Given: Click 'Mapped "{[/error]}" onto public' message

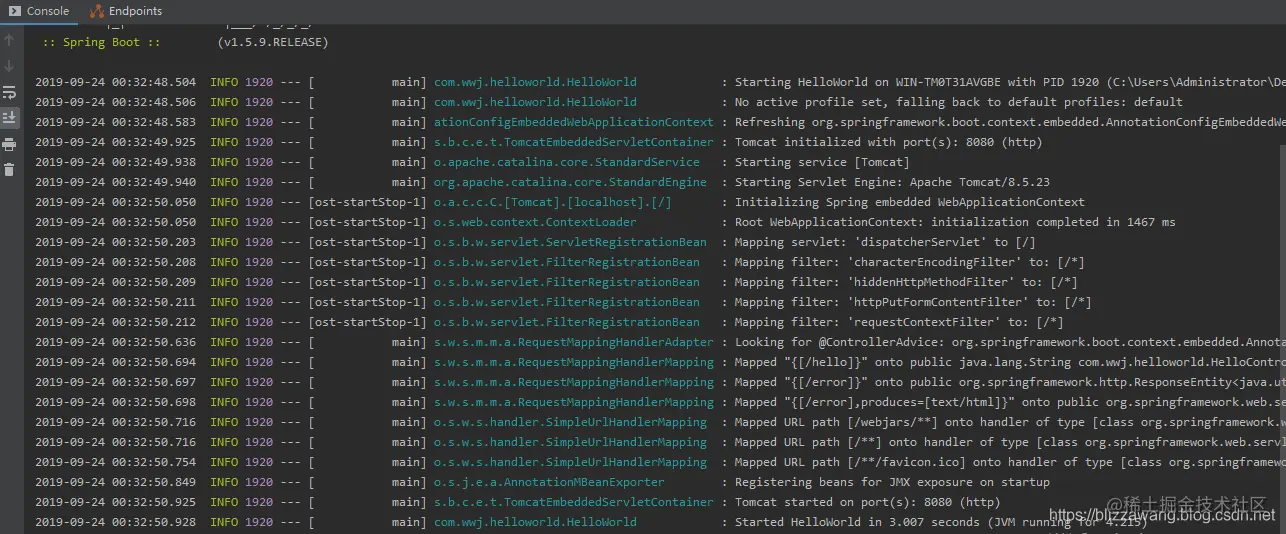Looking at the screenshot, I should coord(1010,382).
